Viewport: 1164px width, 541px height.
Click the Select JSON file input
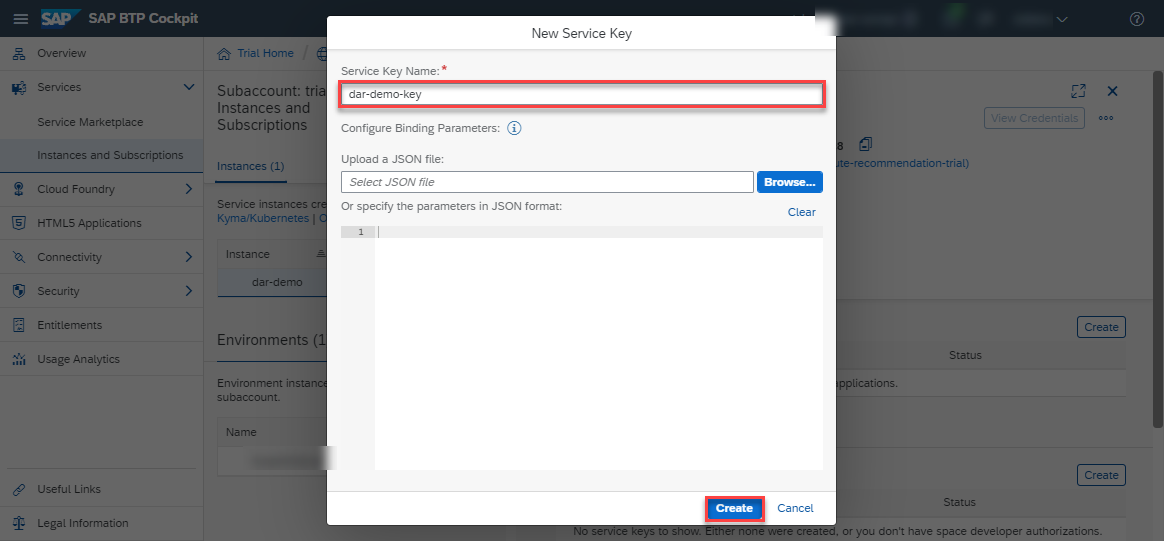547,182
